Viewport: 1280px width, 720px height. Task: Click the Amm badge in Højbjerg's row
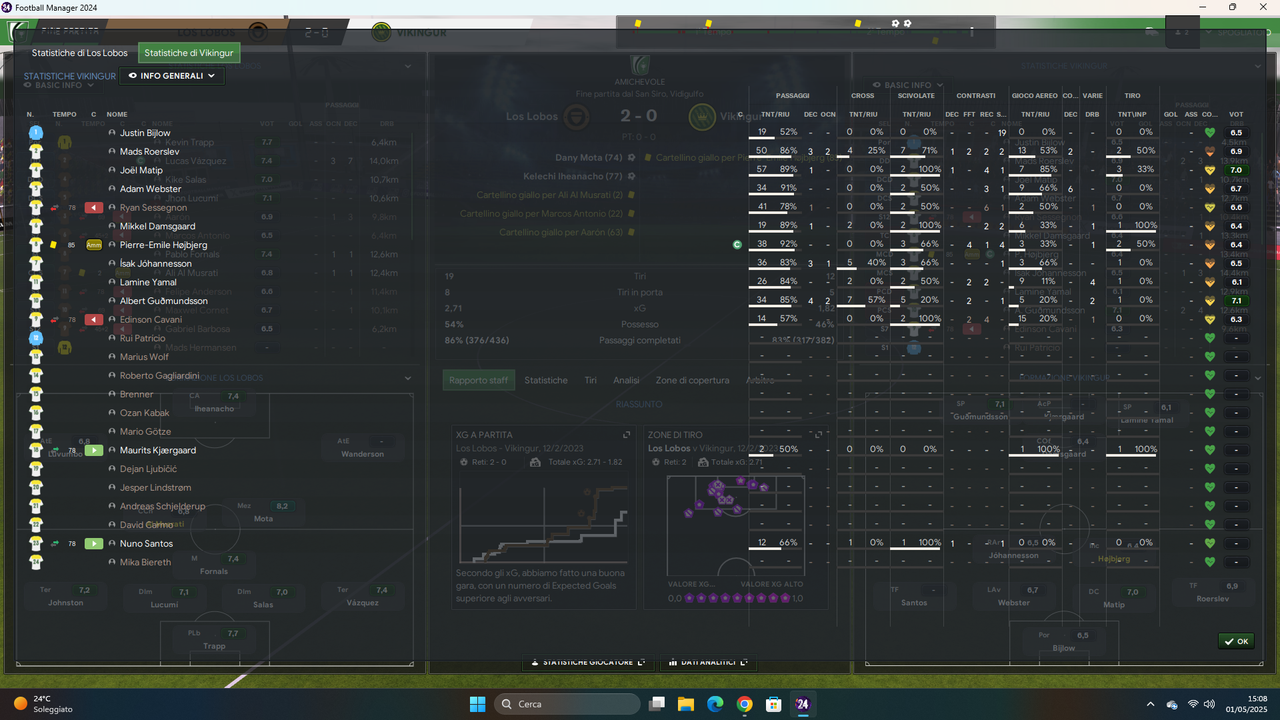pyautogui.click(x=94, y=245)
